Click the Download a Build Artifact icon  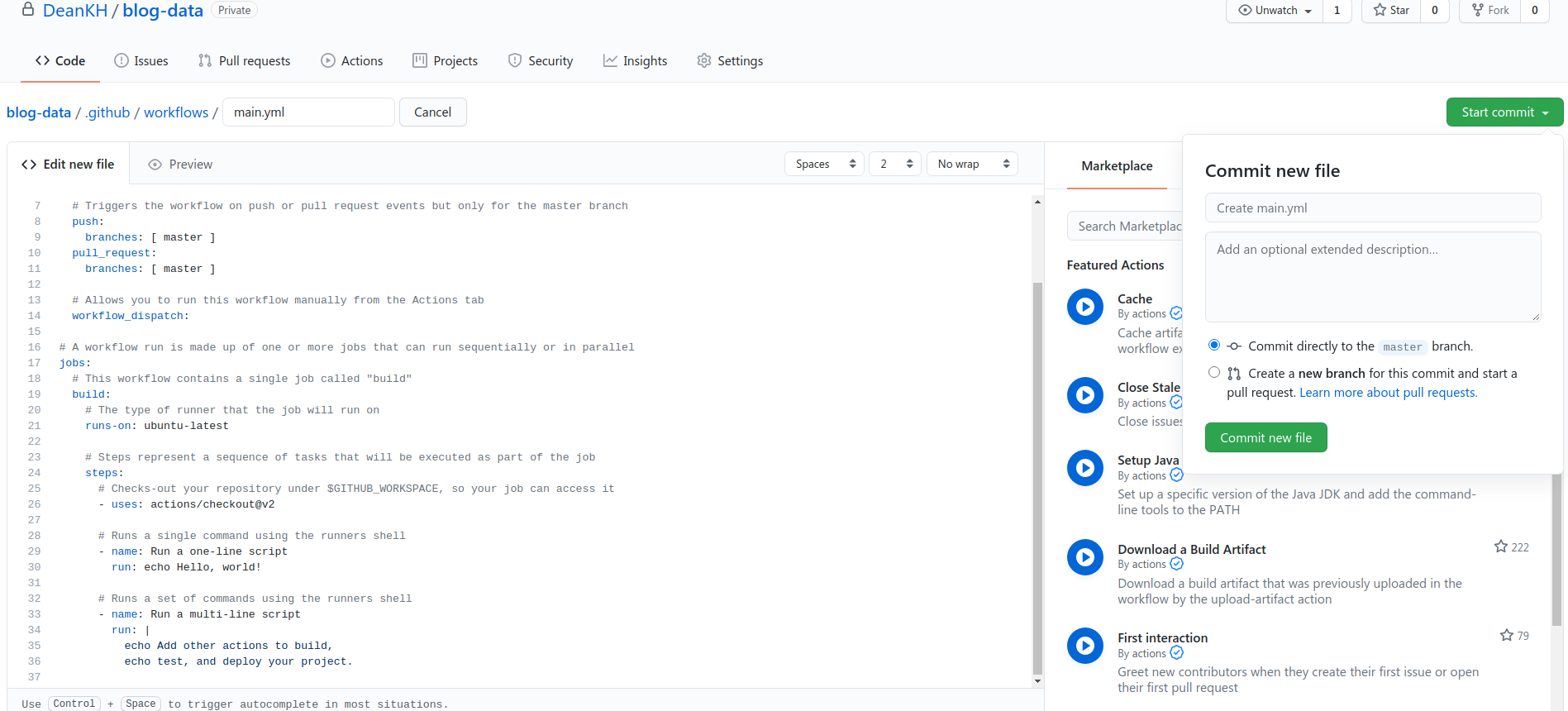click(1084, 557)
